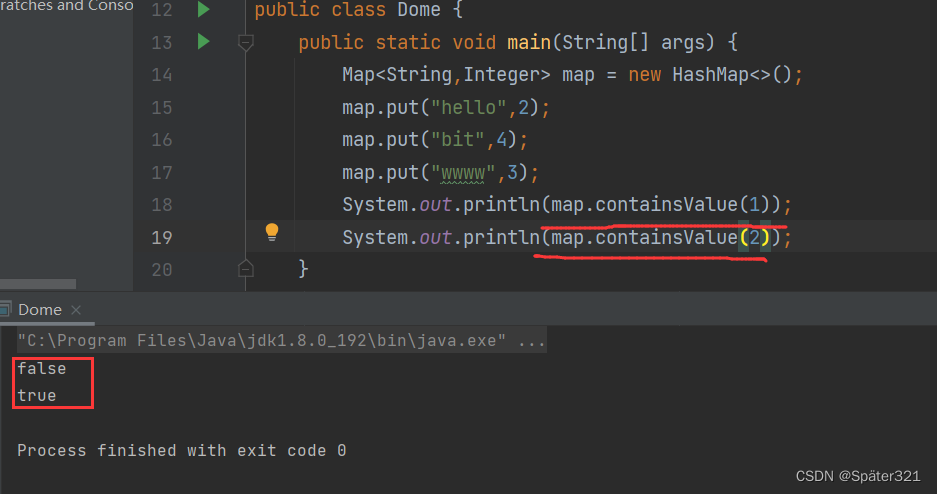Toggle a breakpoint at line number 14
This screenshot has width=937, height=494.
pyautogui.click(x=161, y=75)
